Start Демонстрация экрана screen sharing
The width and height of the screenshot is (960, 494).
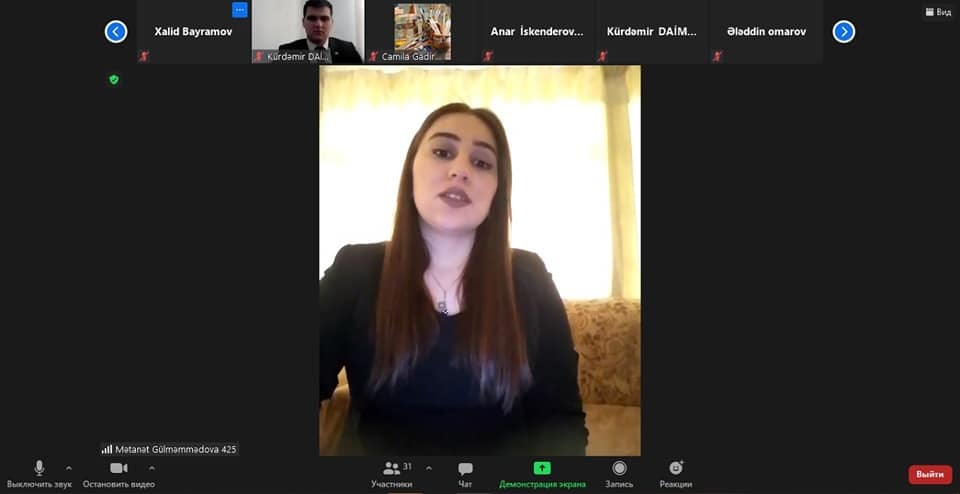coord(542,474)
